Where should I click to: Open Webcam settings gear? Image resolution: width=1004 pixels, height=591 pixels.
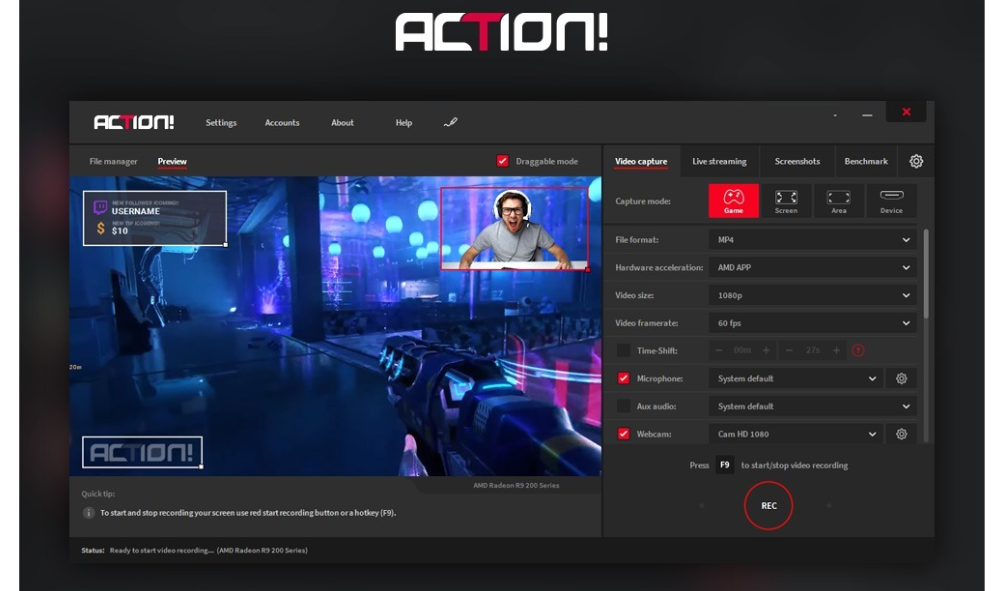901,434
